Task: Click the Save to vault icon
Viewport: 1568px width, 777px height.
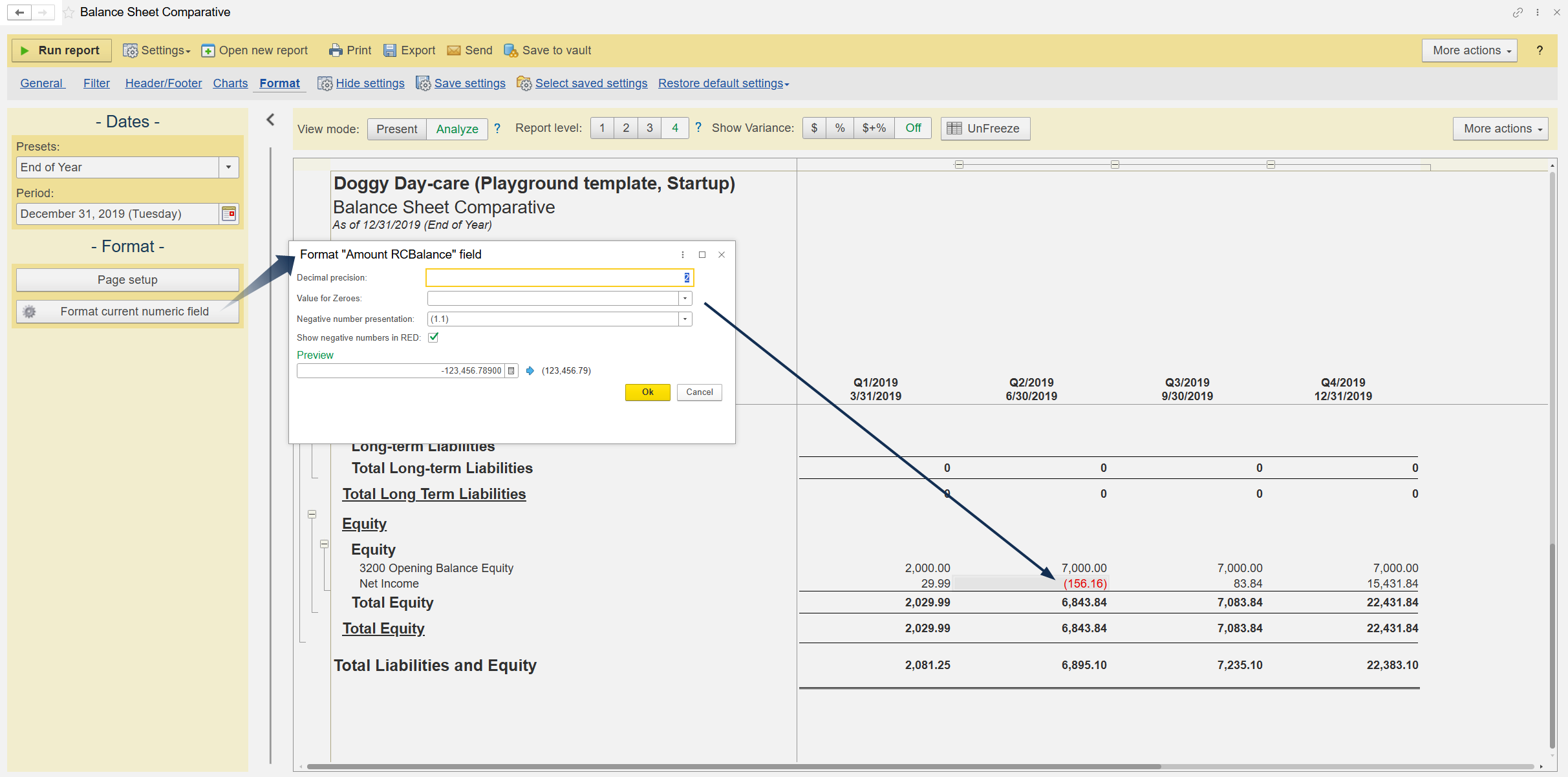Action: click(x=511, y=50)
